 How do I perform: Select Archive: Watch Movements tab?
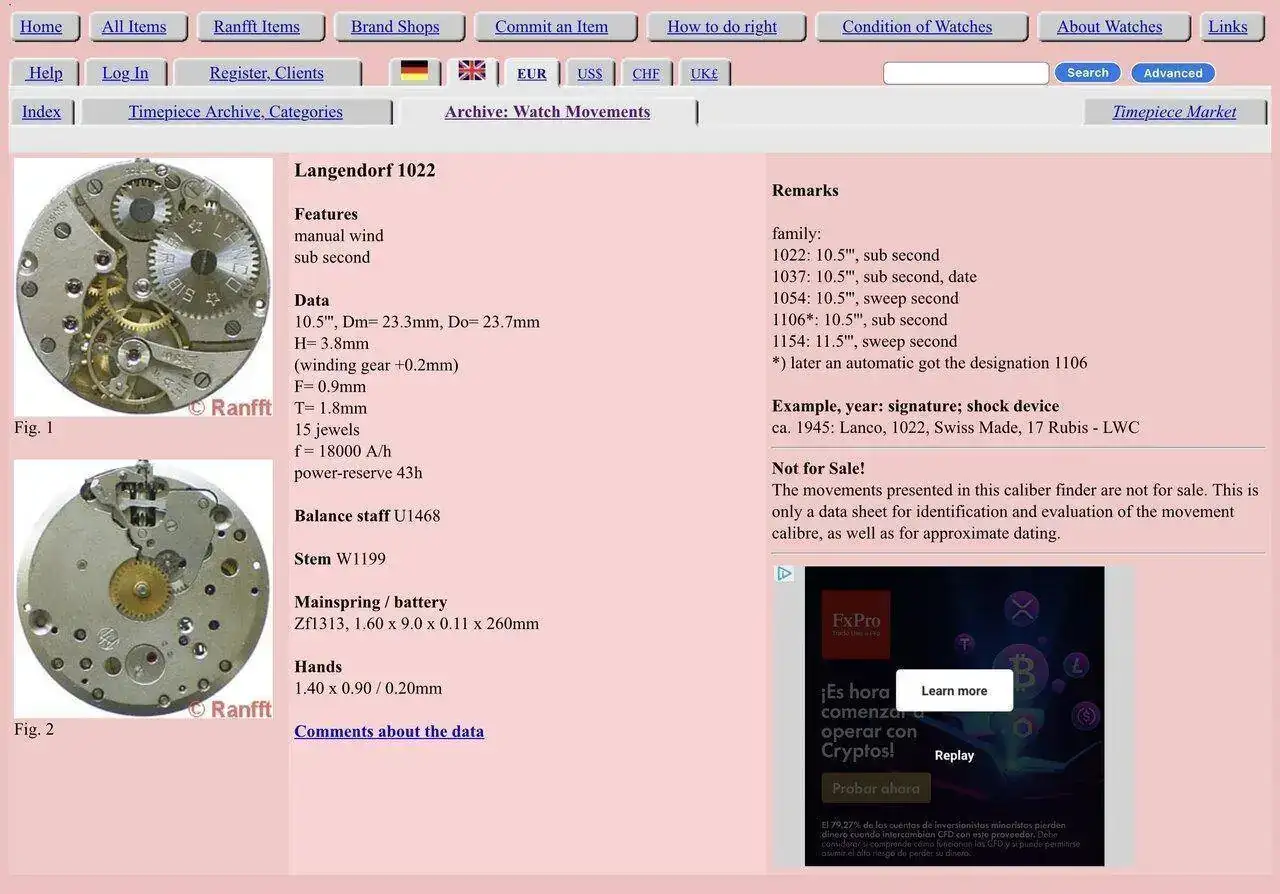click(547, 112)
